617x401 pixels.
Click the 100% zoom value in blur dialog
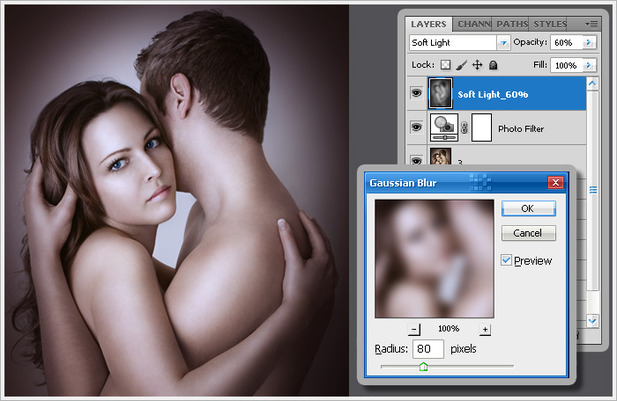pos(449,329)
